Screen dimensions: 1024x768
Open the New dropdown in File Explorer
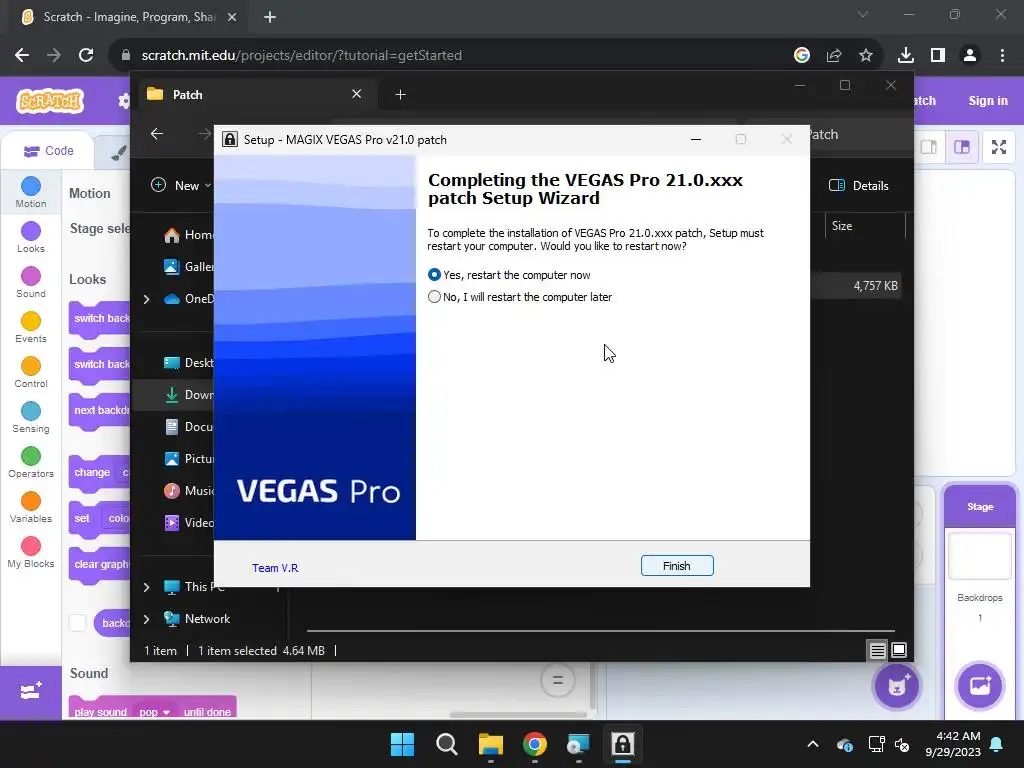click(181, 185)
